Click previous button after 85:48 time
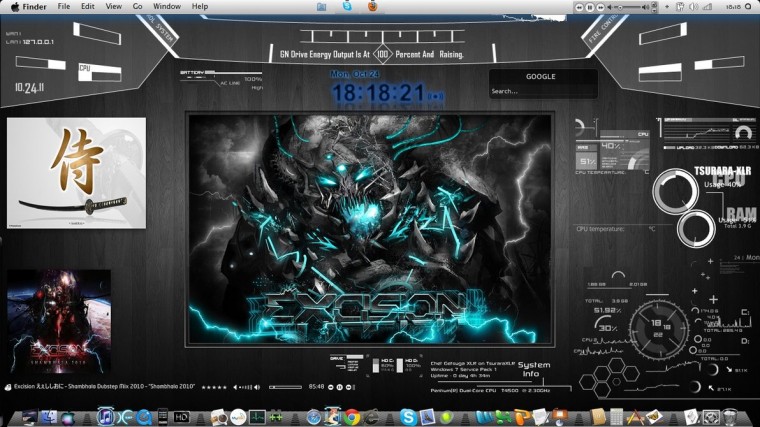Screen dimensions: 760x427 tap(331, 387)
